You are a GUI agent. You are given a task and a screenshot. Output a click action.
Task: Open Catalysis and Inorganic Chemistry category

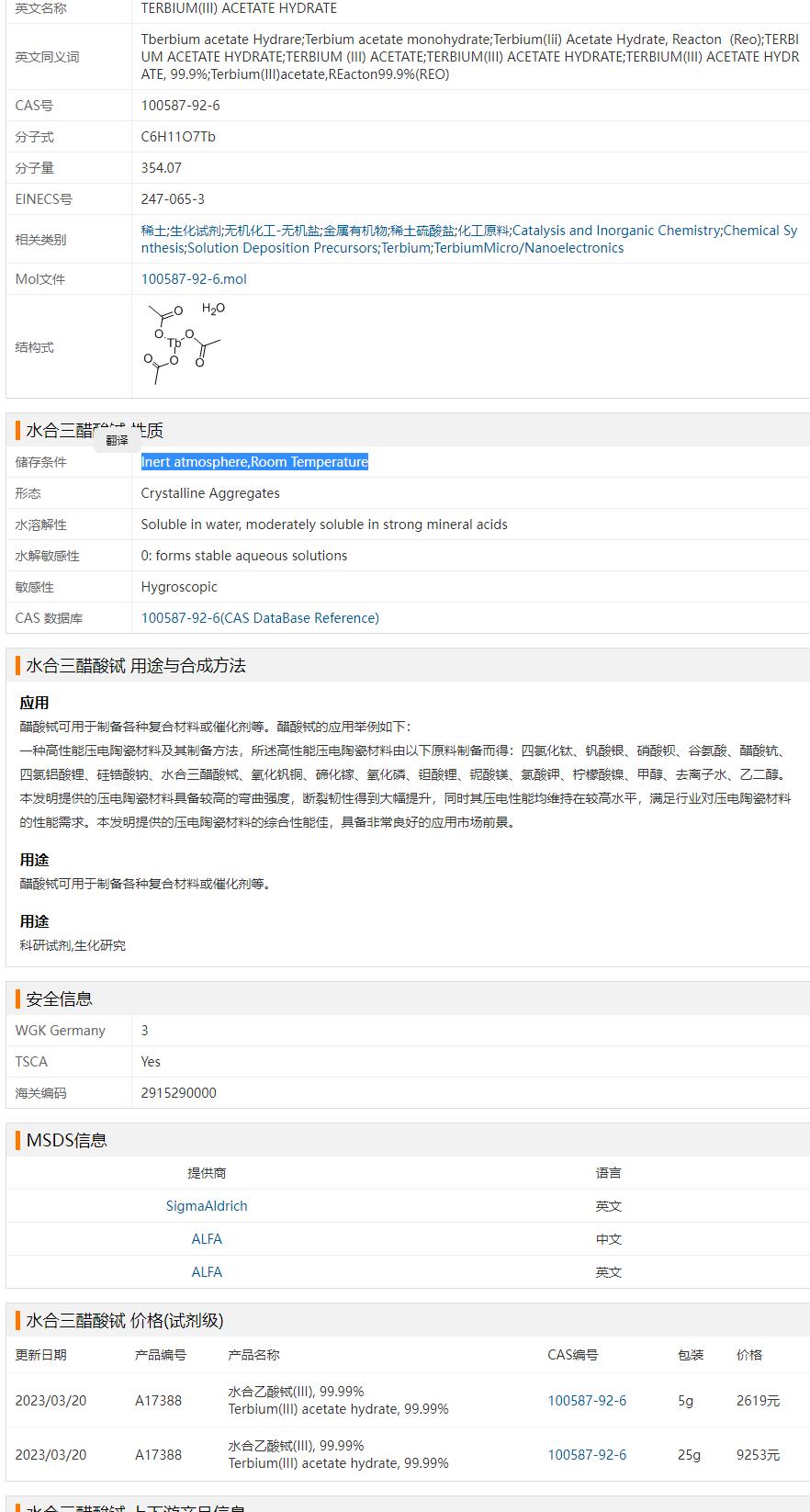click(615, 231)
